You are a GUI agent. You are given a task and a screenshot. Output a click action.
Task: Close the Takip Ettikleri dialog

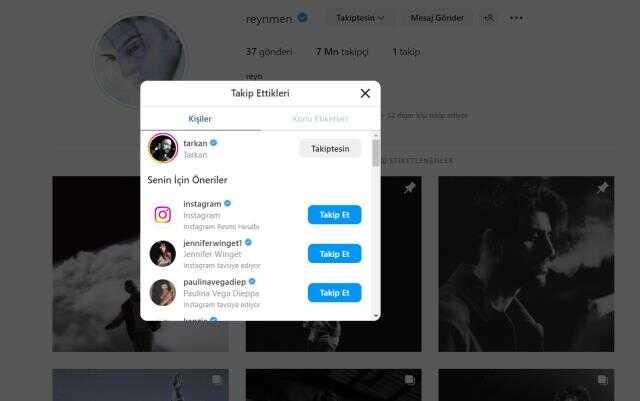click(x=365, y=94)
